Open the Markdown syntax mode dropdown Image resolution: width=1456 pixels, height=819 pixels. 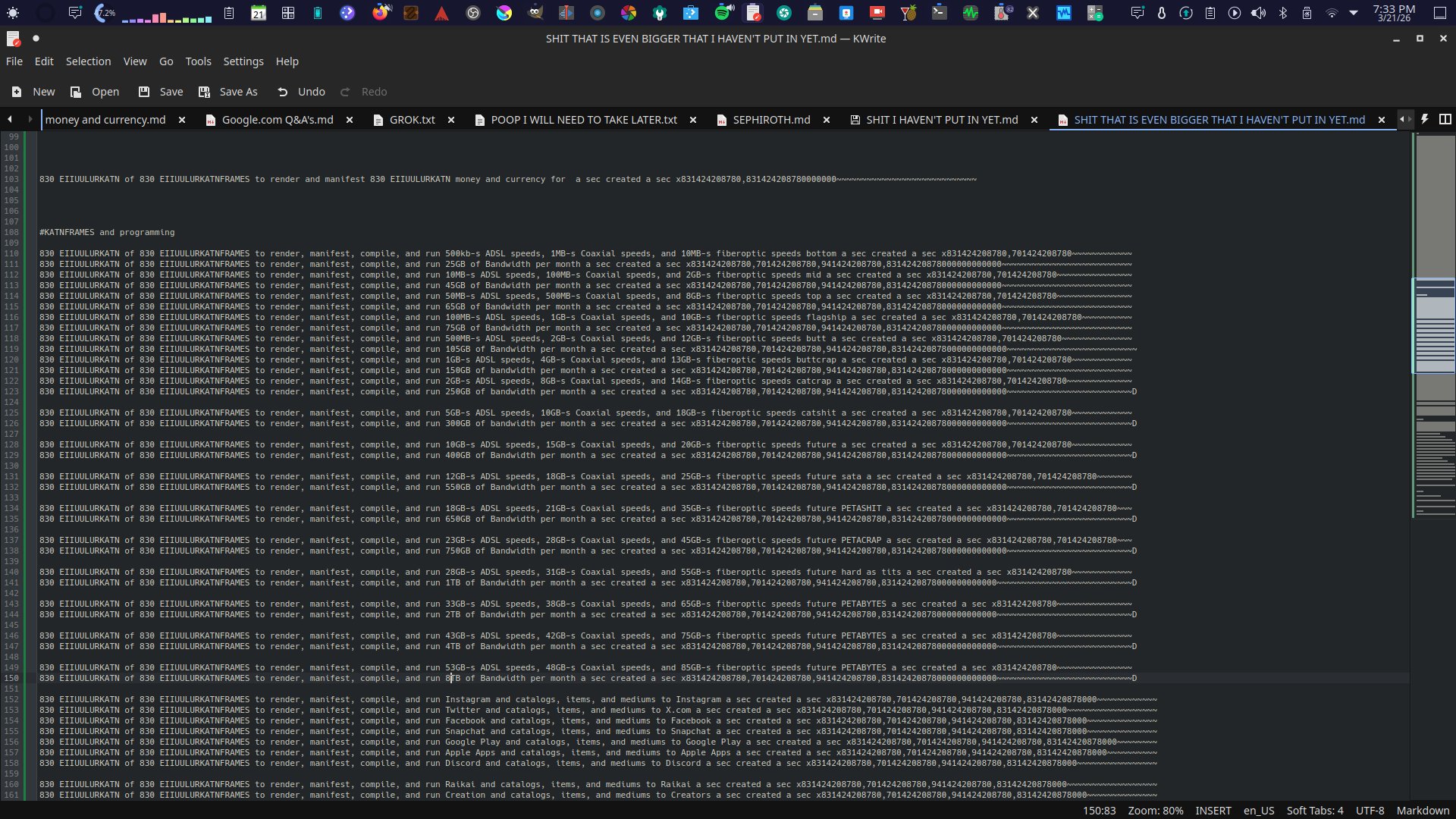tap(1423, 811)
